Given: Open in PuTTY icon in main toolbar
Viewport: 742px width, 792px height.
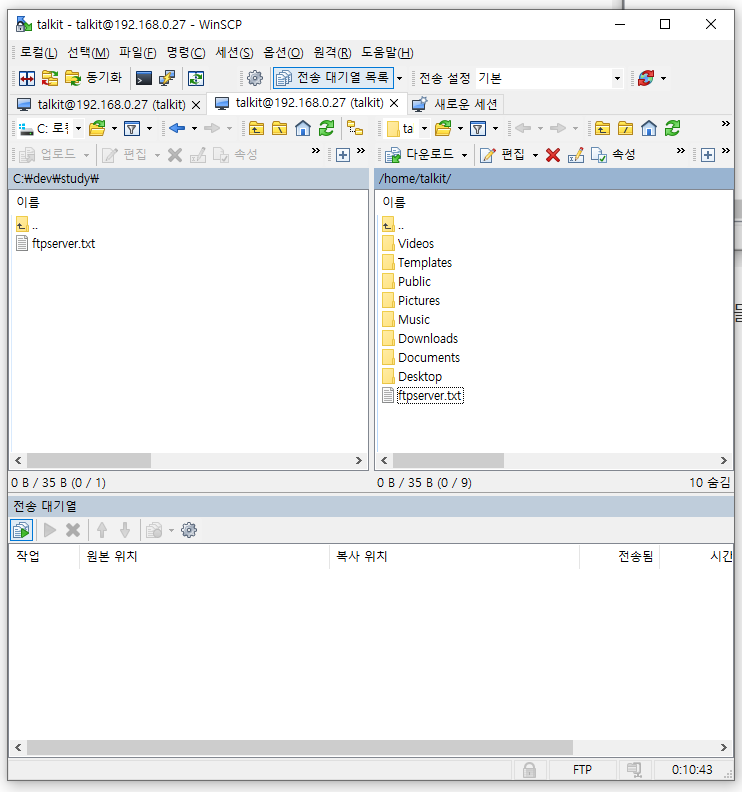Looking at the screenshot, I should click(x=167, y=78).
